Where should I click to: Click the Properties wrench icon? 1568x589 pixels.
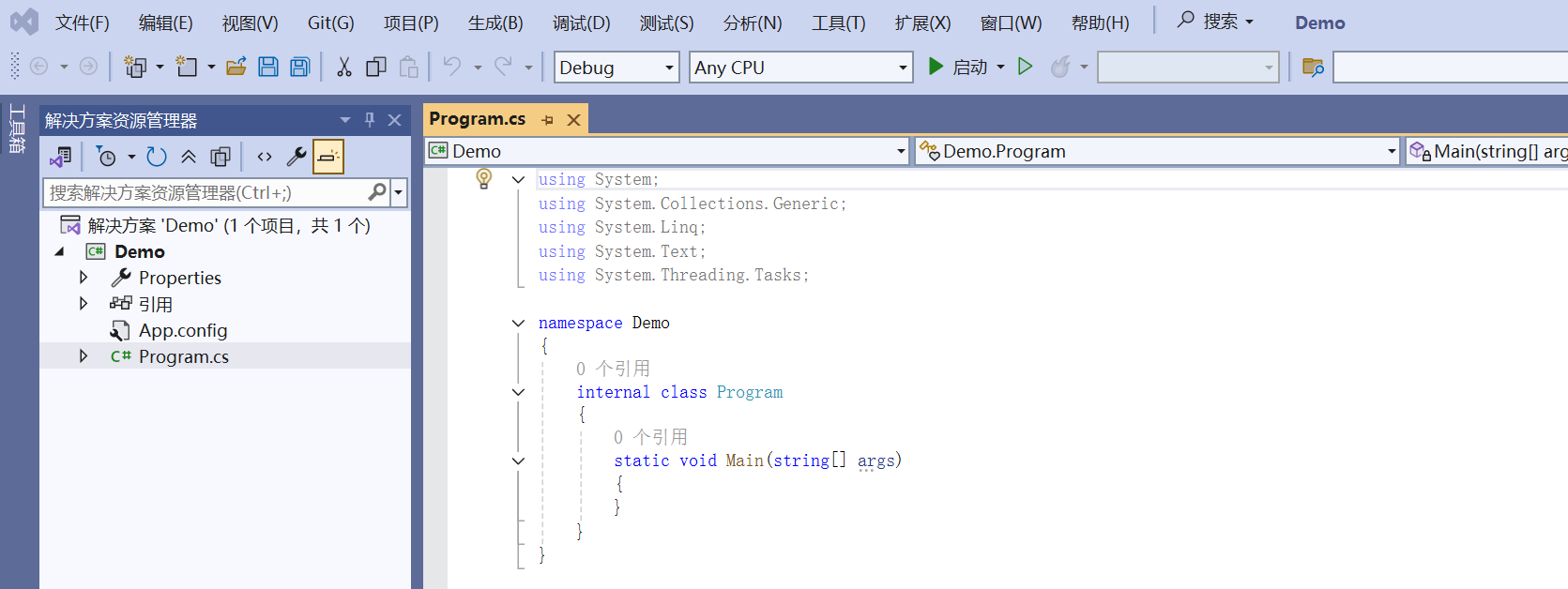coord(297,157)
